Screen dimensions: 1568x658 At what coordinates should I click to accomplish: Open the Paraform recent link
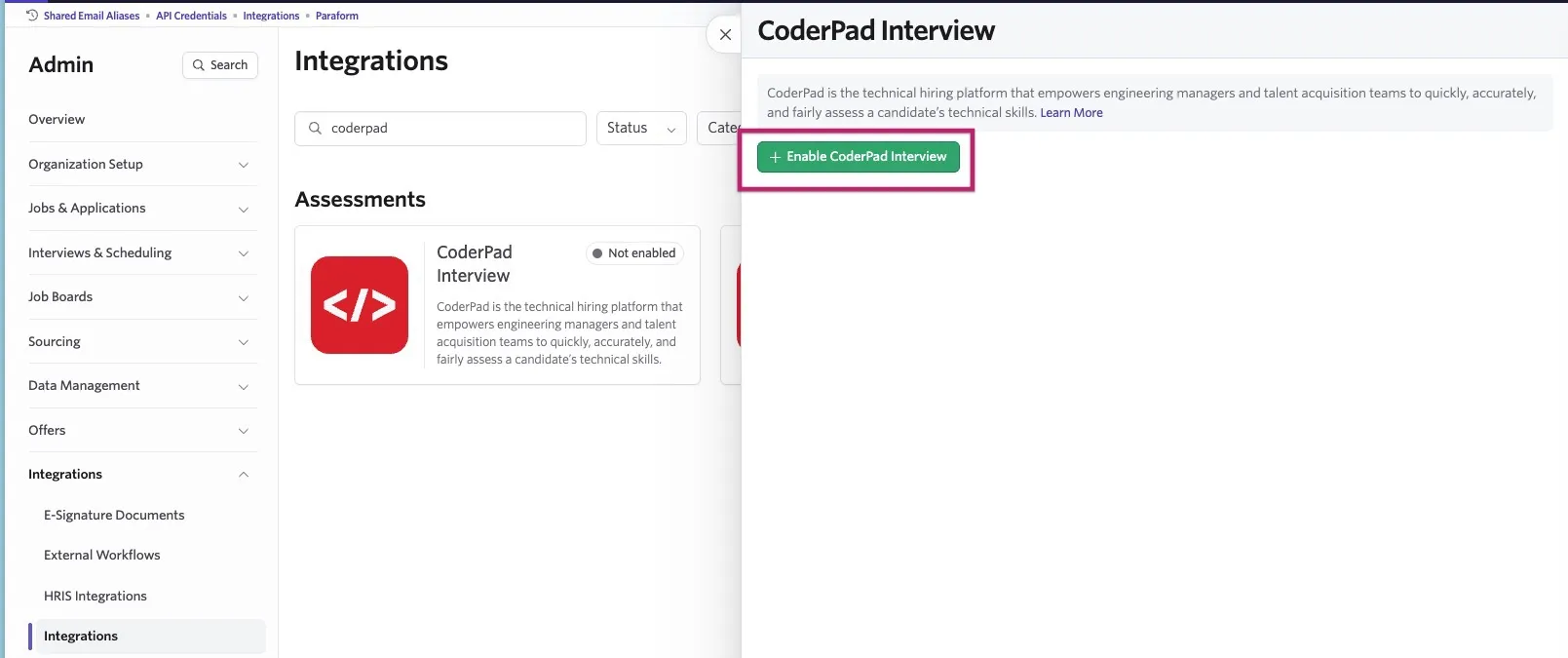(x=337, y=16)
